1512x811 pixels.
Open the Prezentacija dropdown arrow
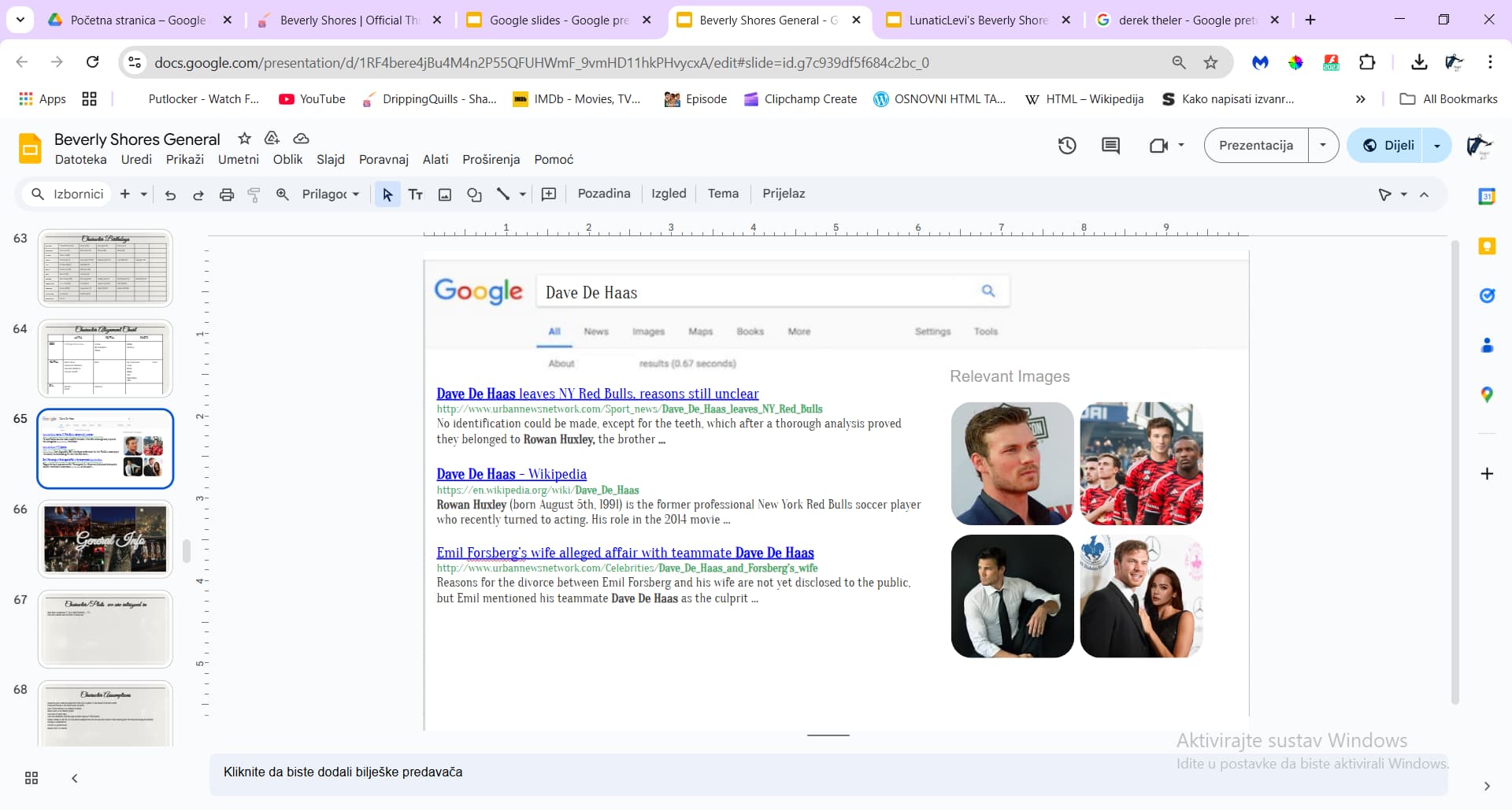[1323, 146]
